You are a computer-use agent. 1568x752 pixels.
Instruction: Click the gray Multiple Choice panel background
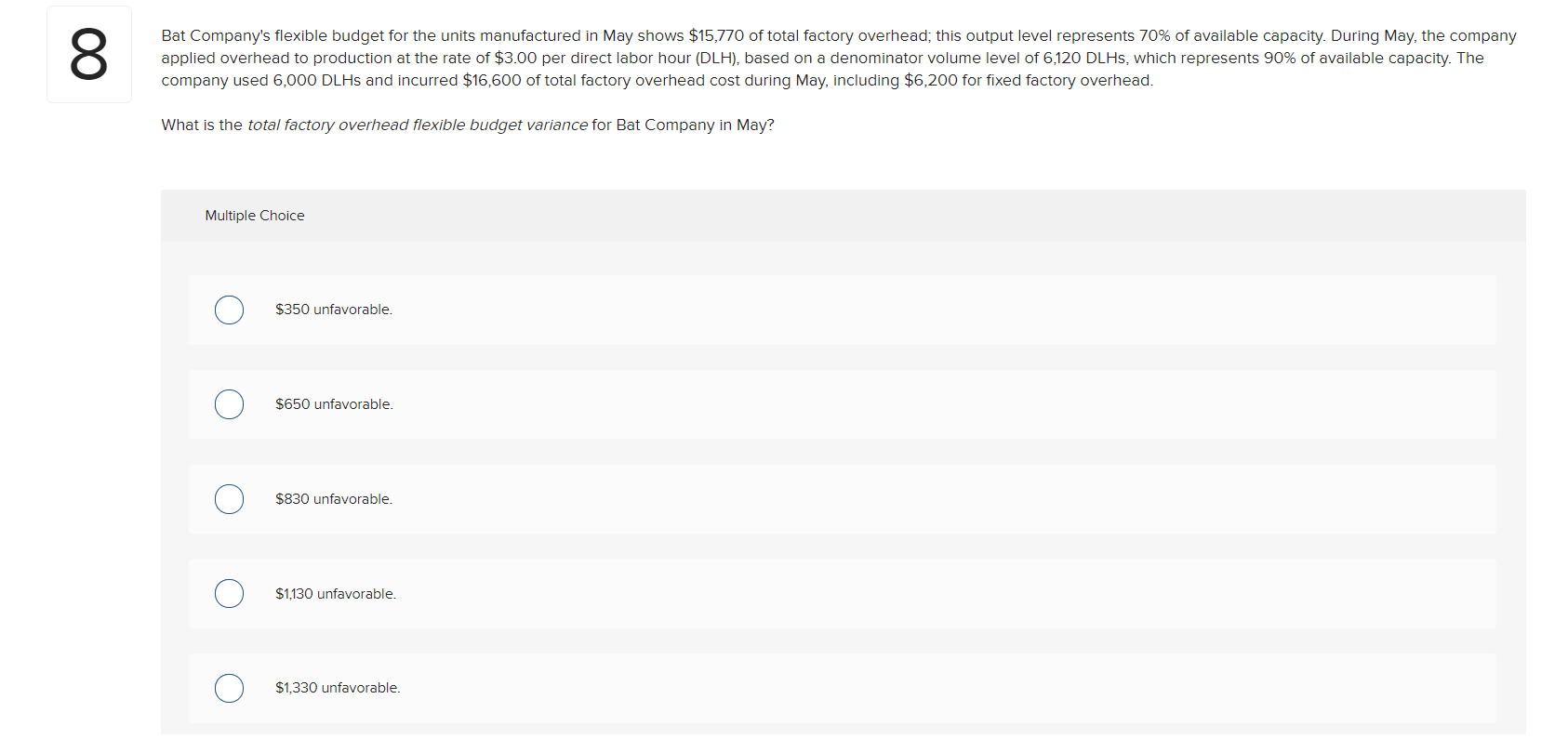pyautogui.click(x=930, y=215)
